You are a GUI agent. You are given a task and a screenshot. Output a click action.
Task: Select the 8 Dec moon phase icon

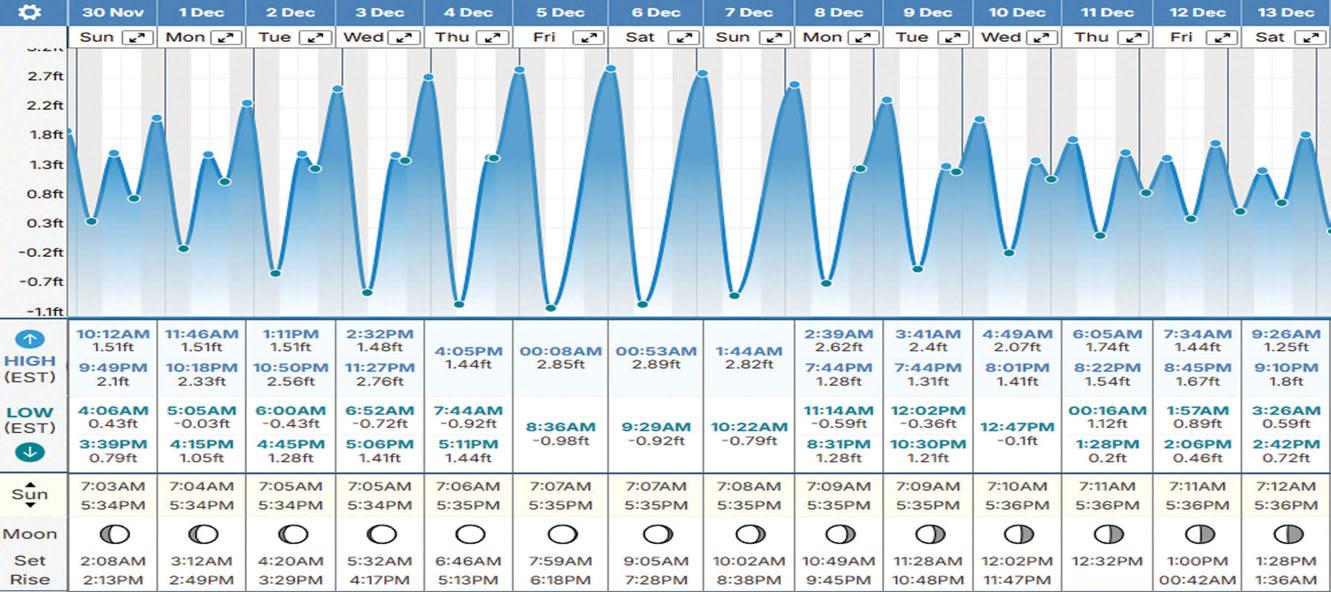[840, 534]
